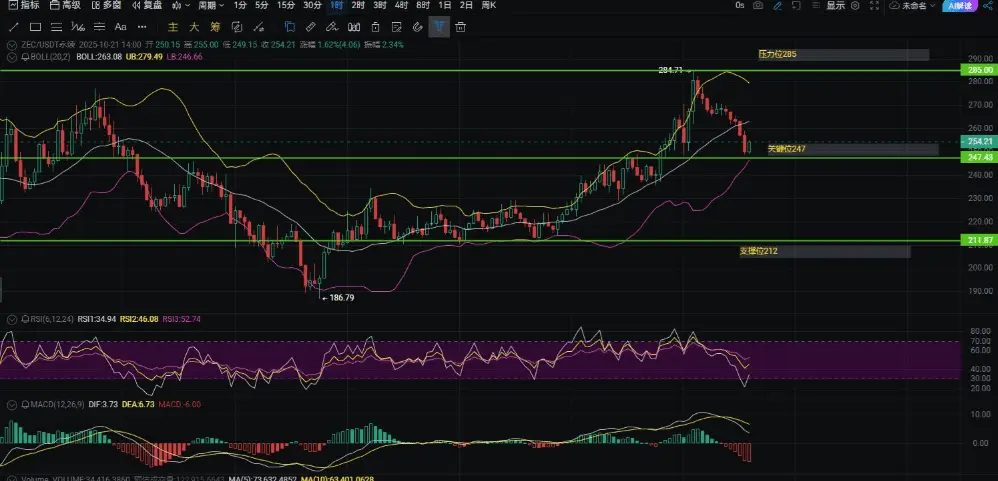
Task: Switch to the 4时 timeframe
Action: coord(401,6)
